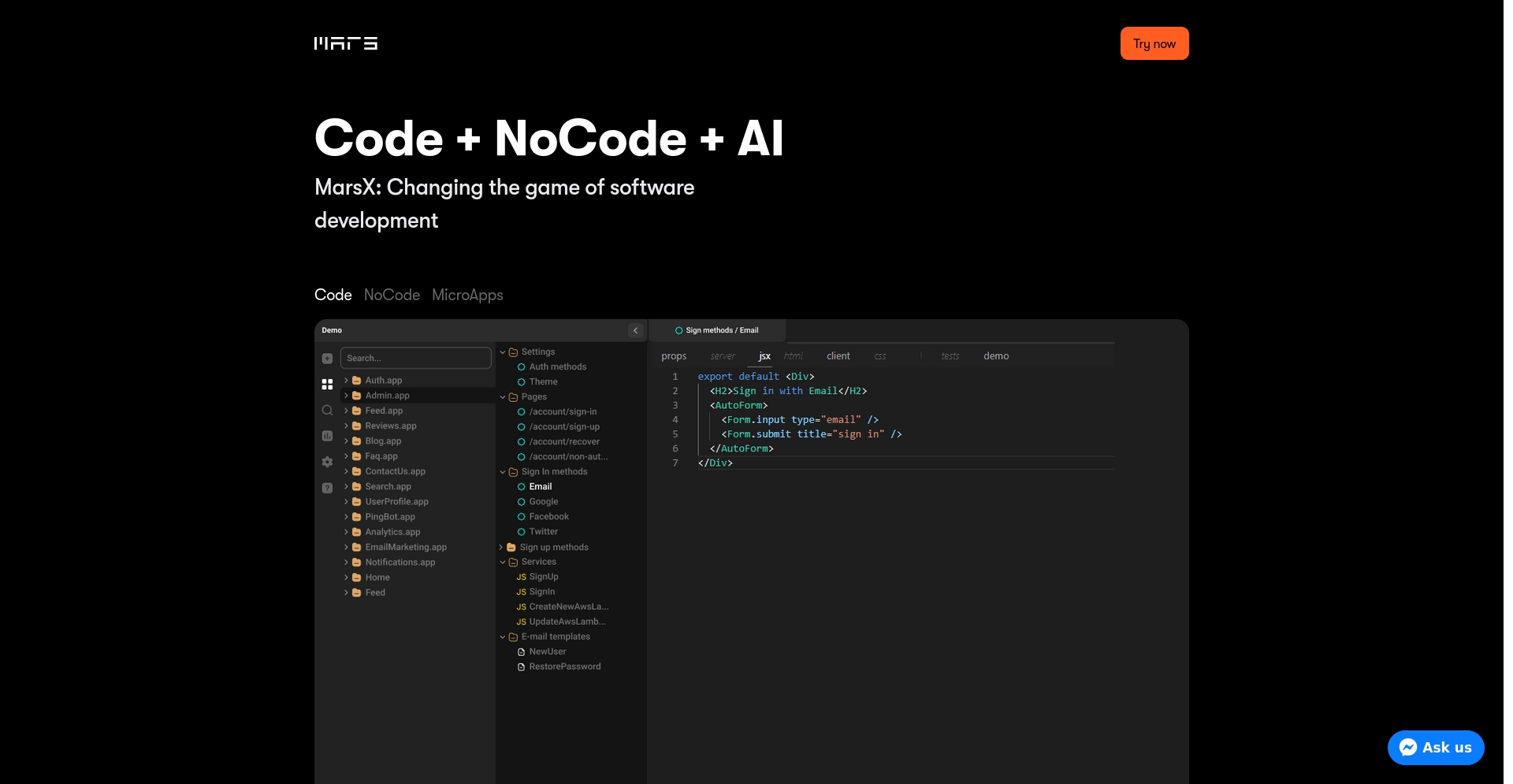Open the Theme settings item
Viewport: 1513px width, 784px height.
pyautogui.click(x=543, y=382)
